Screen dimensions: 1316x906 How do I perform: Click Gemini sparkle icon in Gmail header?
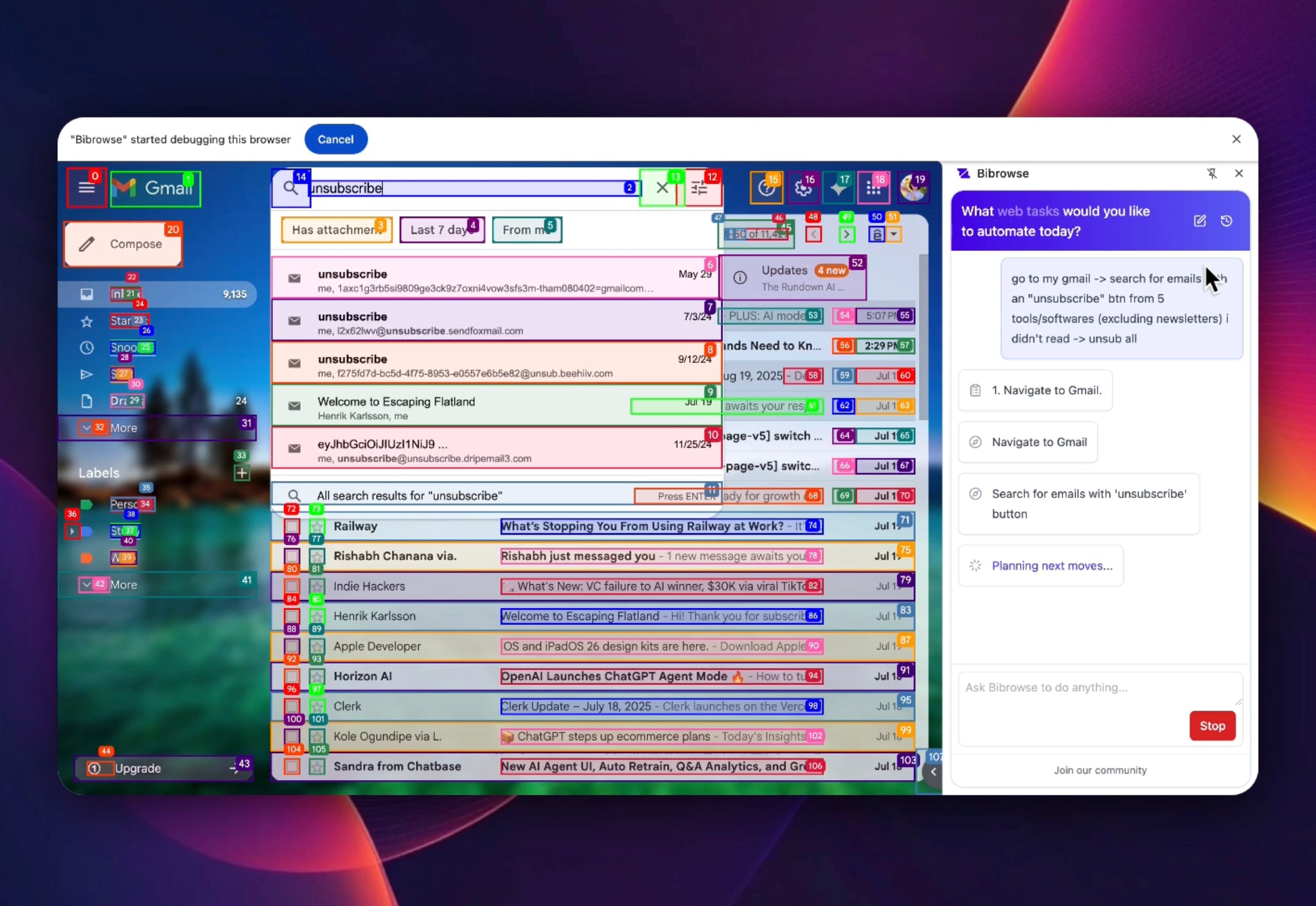(839, 188)
